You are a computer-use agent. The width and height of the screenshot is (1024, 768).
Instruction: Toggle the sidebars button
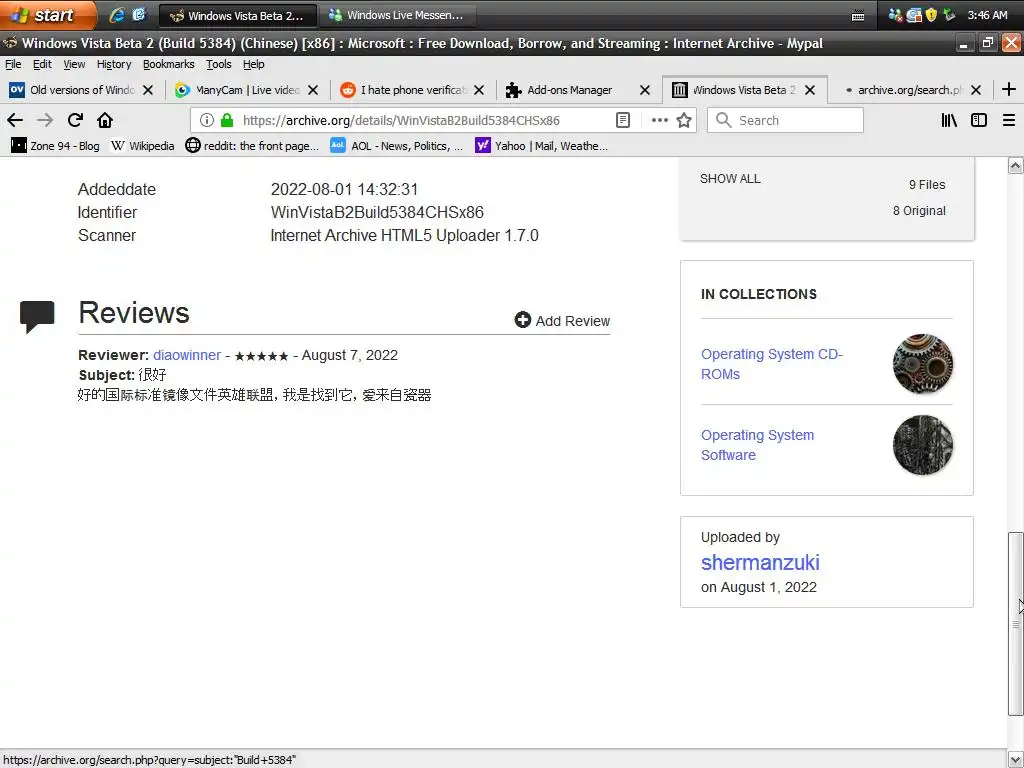point(978,120)
